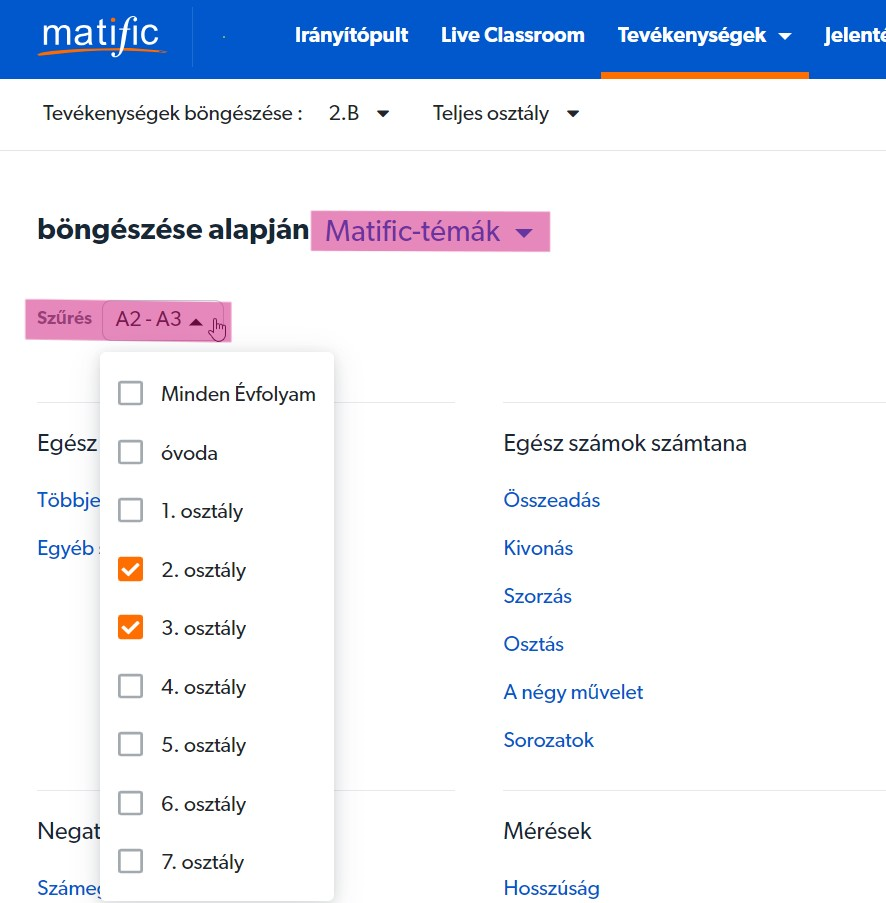Enable the 1. osztály checkbox
The width and height of the screenshot is (886, 903).
click(x=131, y=510)
